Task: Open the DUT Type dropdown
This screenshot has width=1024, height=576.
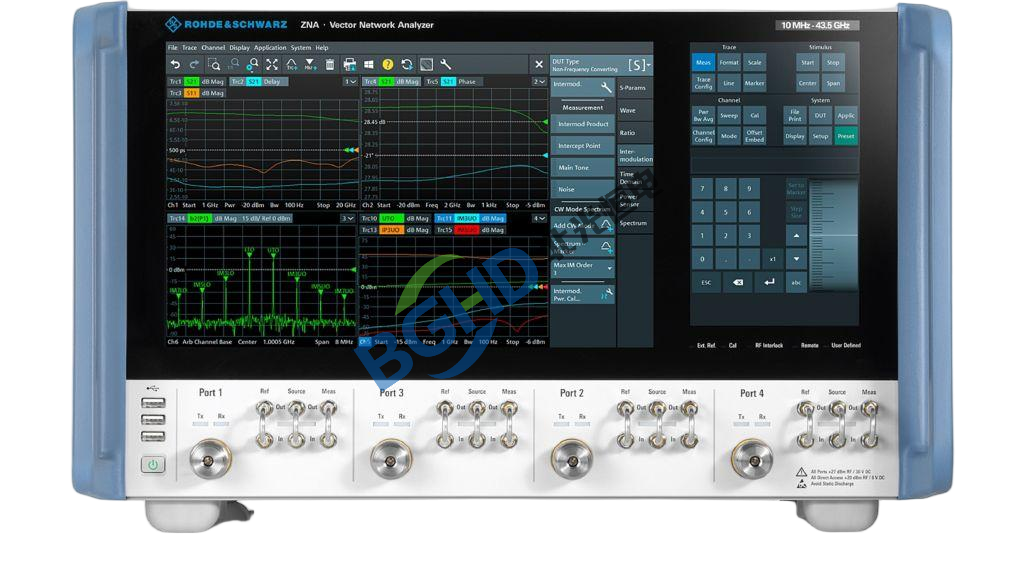Action: coord(601,65)
